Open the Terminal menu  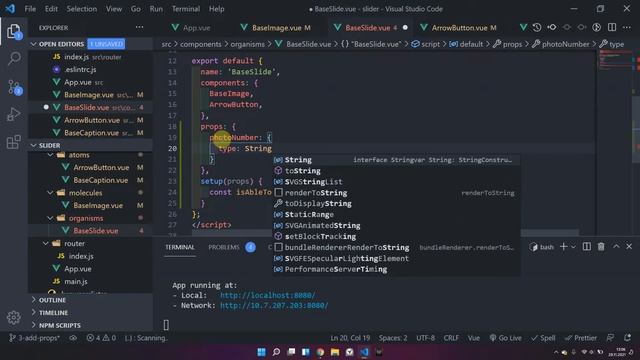[186, 9]
